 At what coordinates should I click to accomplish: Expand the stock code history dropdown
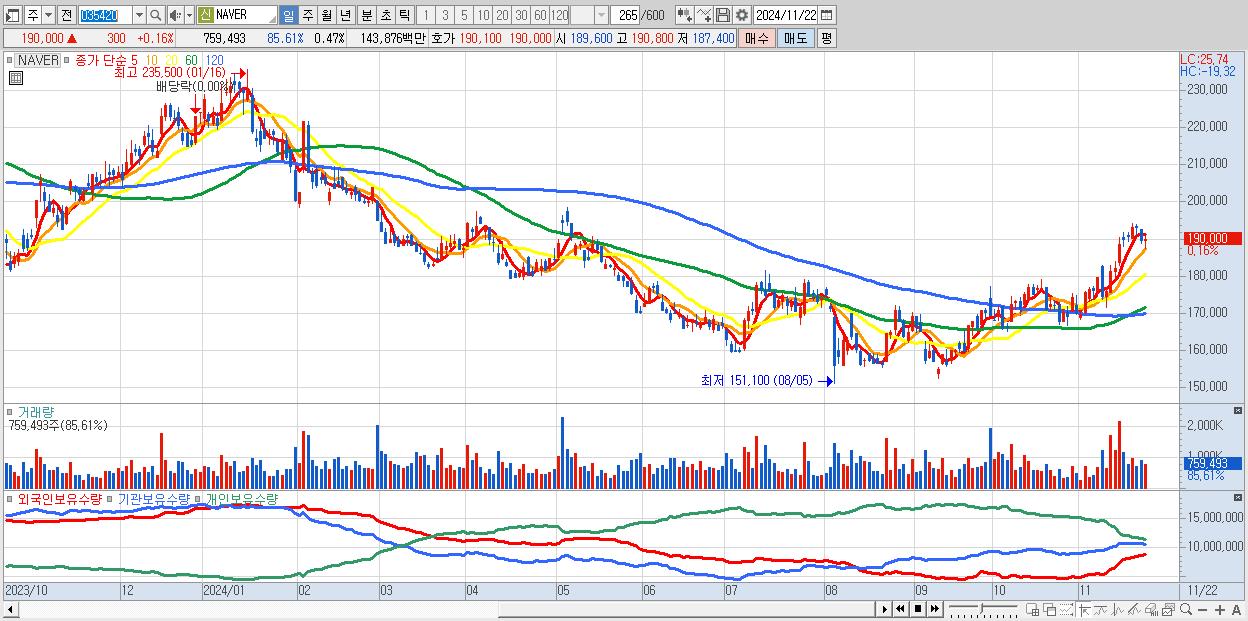(x=139, y=15)
